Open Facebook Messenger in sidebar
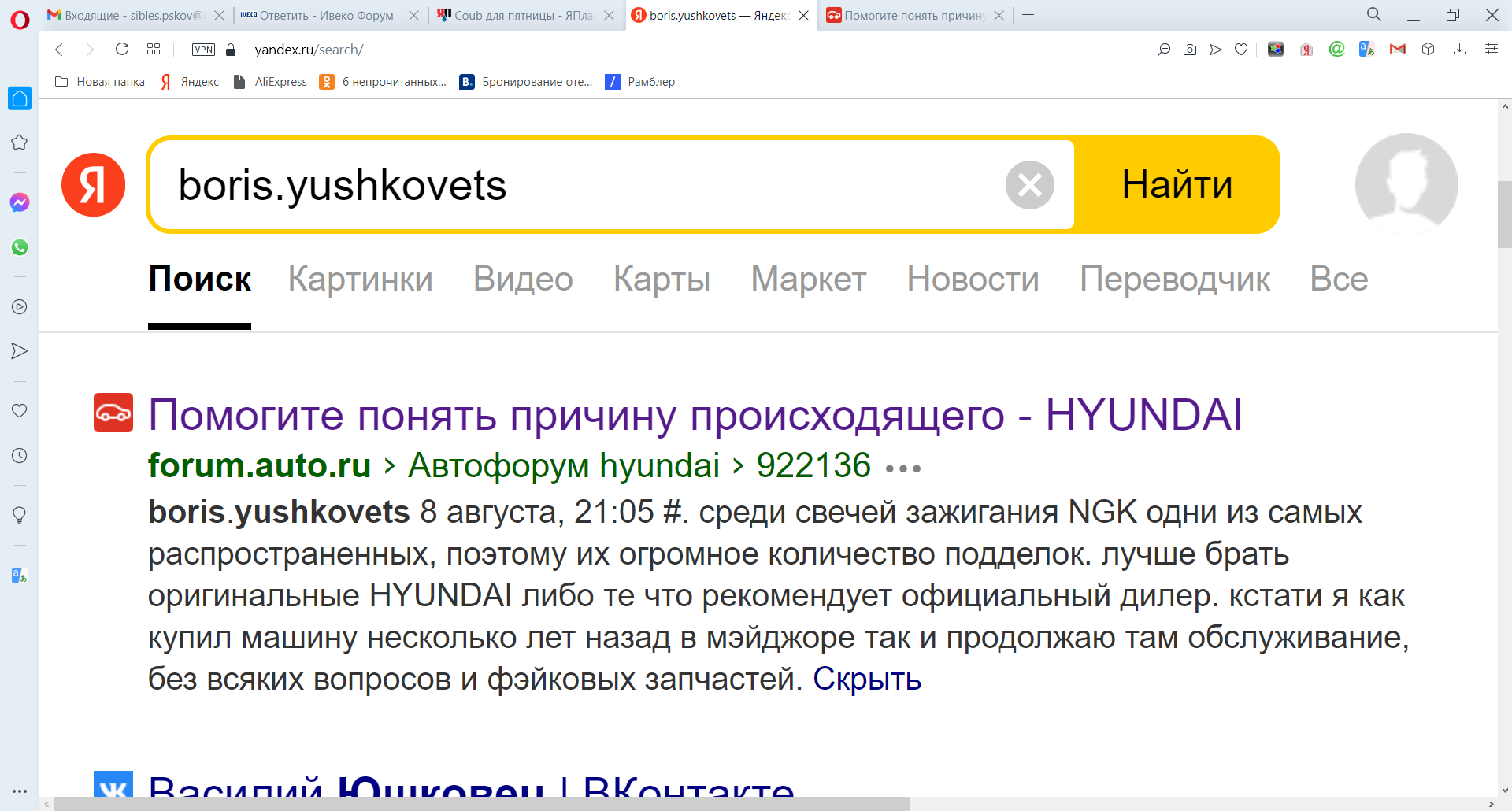 (x=20, y=202)
